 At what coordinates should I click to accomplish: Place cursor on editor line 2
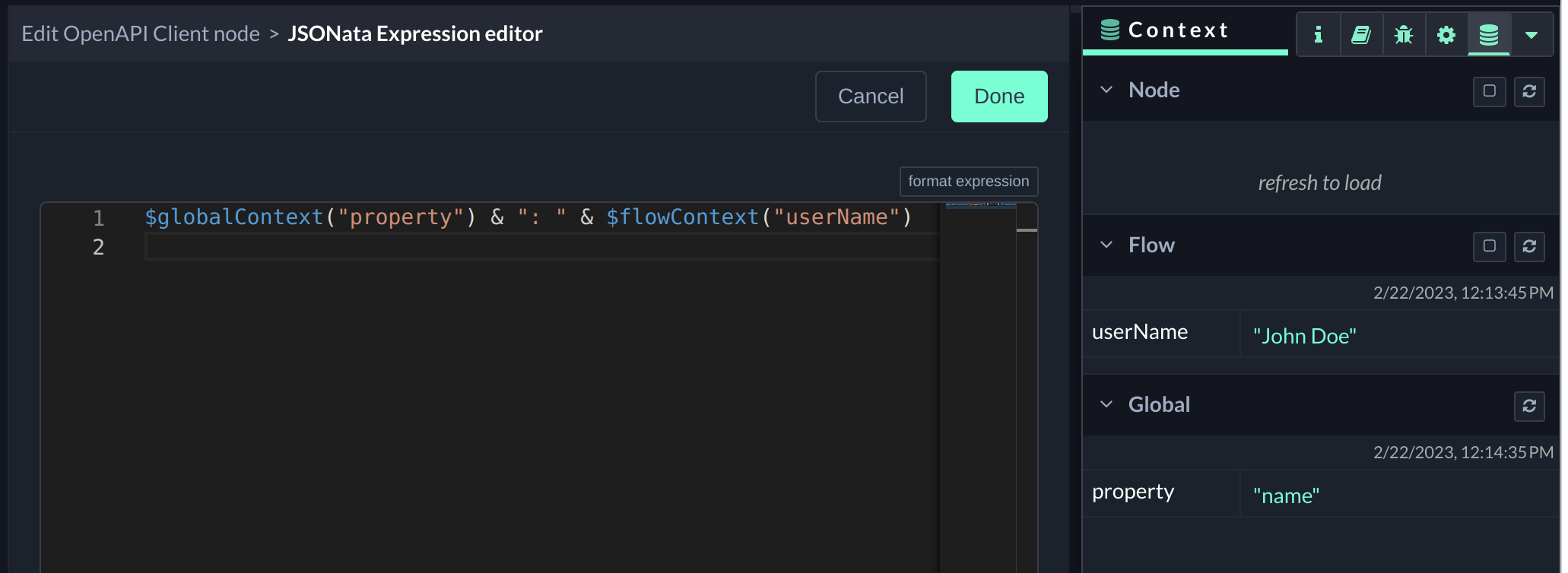pyautogui.click(x=532, y=247)
